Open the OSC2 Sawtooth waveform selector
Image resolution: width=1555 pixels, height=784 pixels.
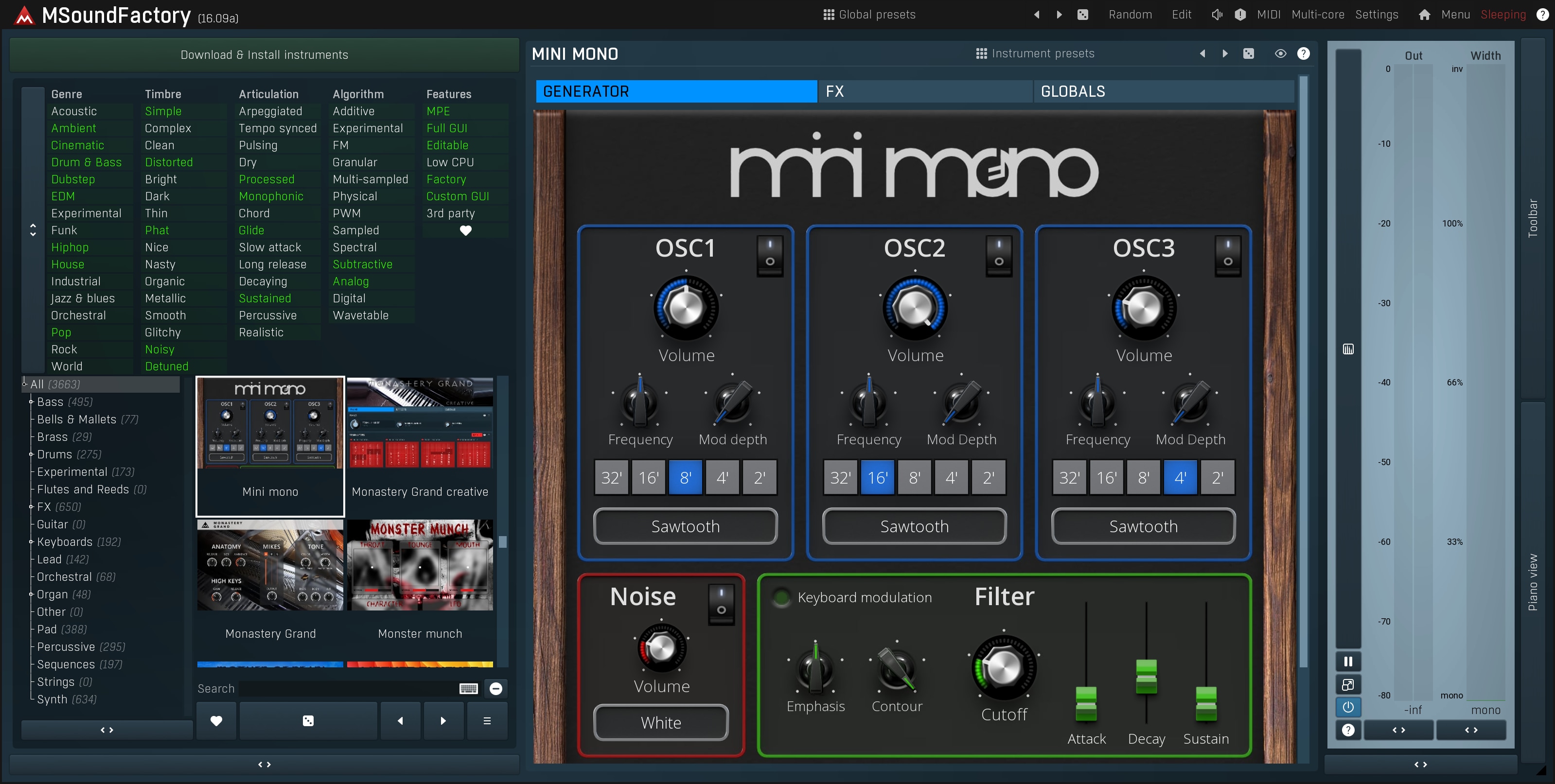coord(914,526)
